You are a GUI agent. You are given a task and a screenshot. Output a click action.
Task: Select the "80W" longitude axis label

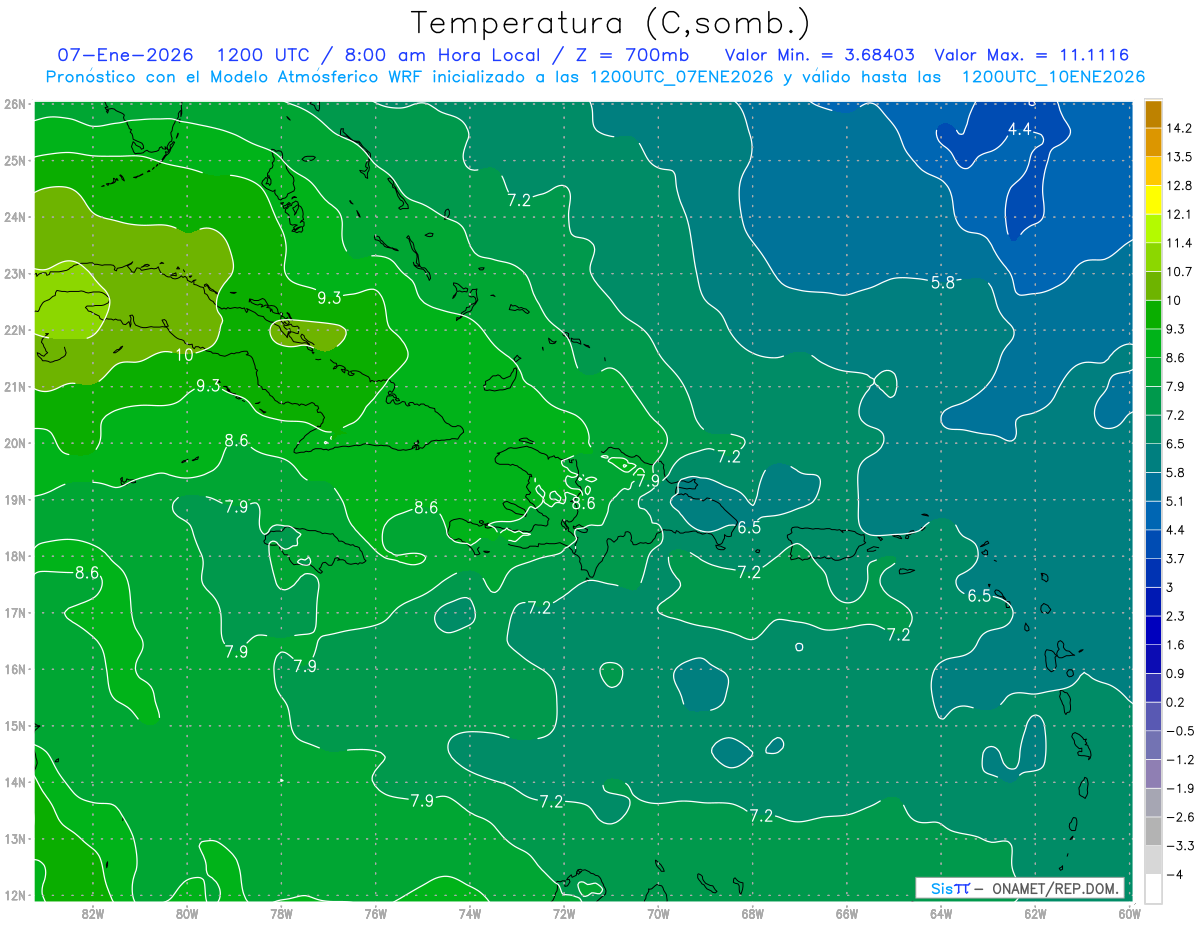point(187,913)
